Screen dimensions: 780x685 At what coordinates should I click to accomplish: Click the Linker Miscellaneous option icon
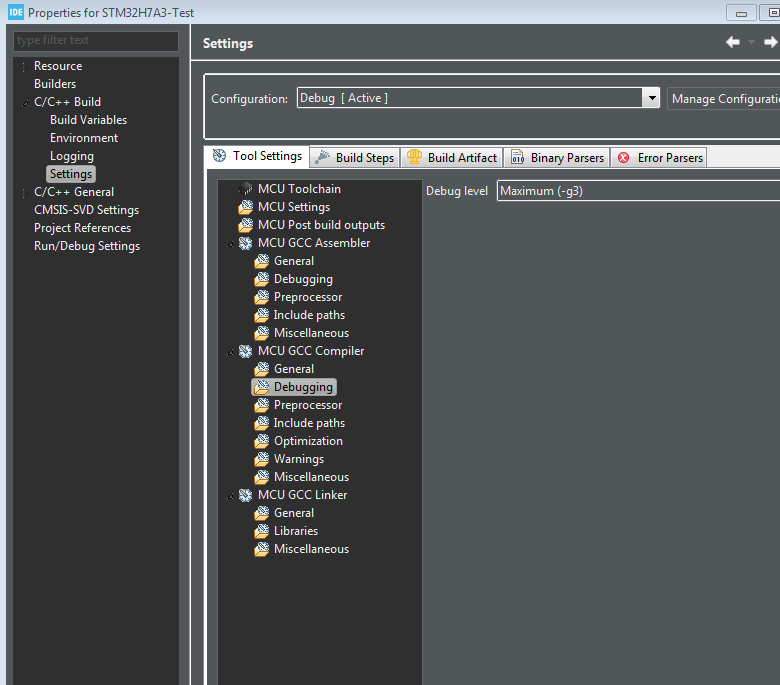(262, 549)
